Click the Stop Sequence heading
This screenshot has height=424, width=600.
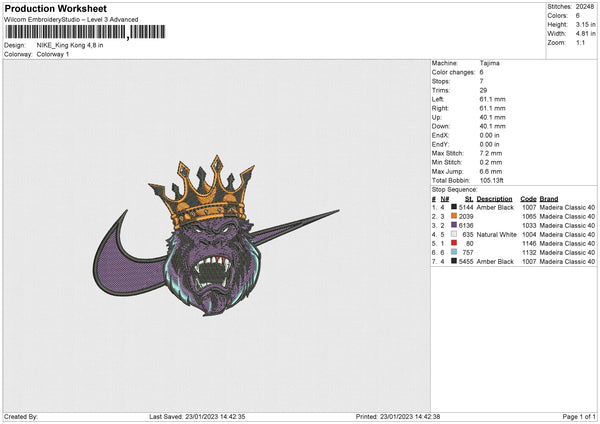pos(455,190)
